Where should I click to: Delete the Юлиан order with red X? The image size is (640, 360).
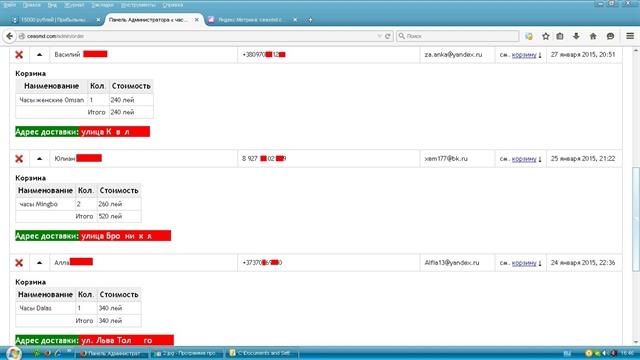pyautogui.click(x=19, y=159)
